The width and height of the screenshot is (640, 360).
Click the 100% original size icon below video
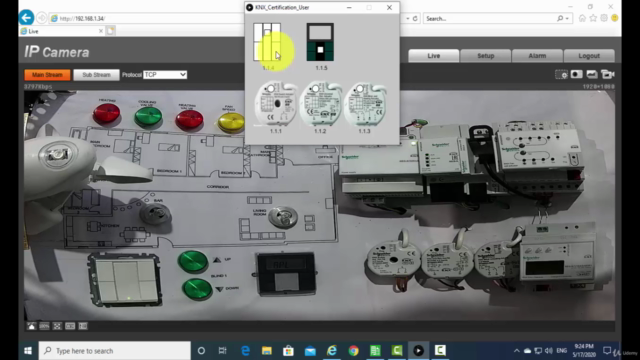pos(44,326)
